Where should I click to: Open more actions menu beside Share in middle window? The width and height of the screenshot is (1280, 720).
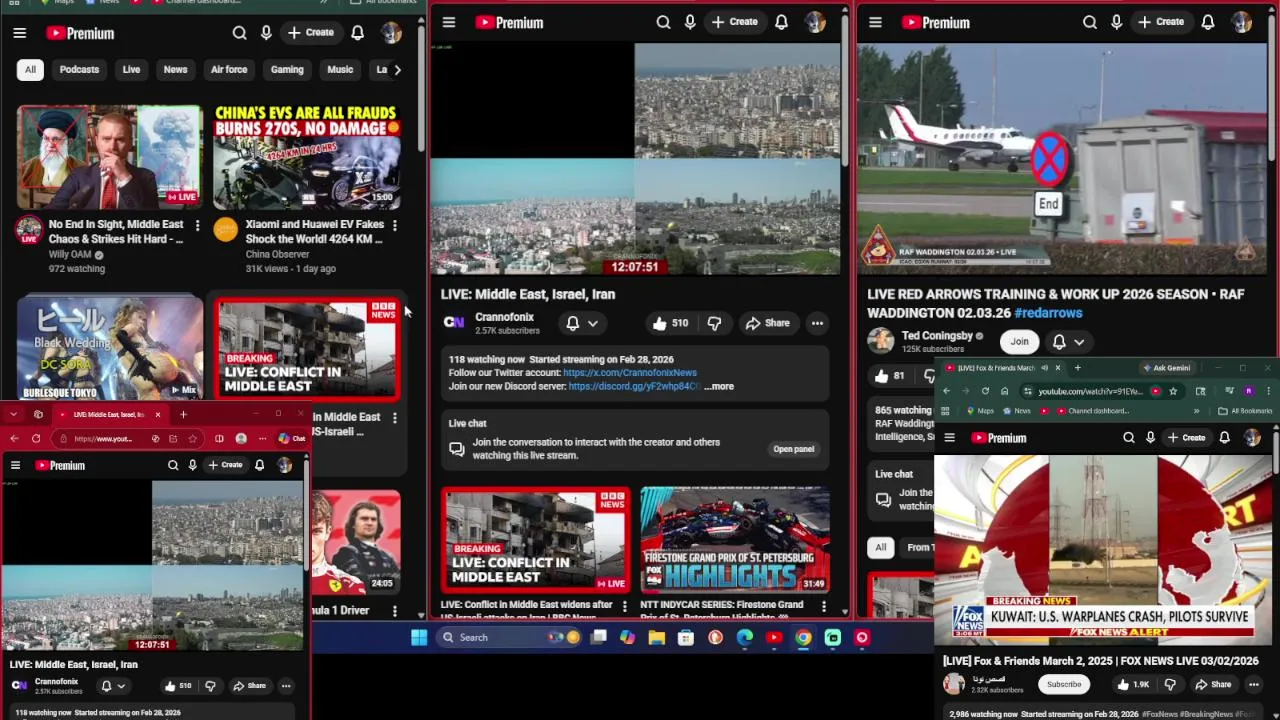click(x=817, y=323)
